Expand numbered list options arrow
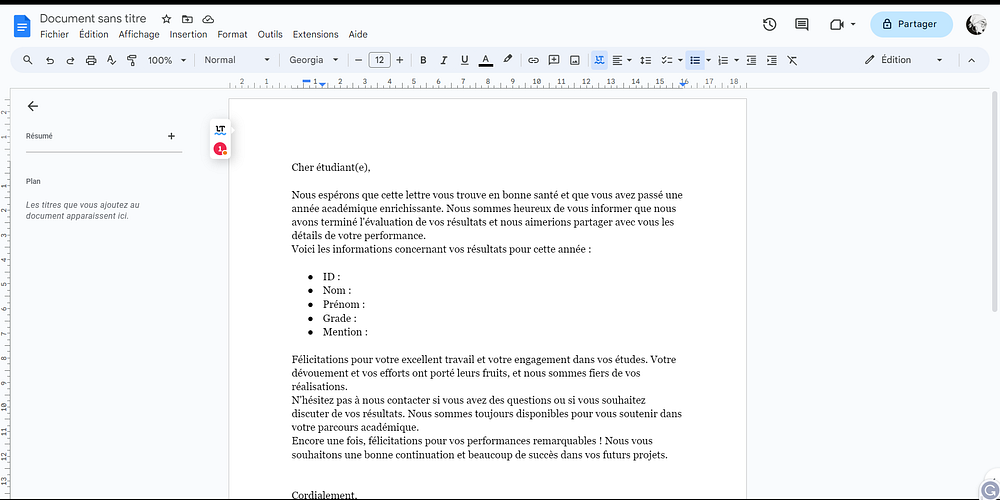The width and height of the screenshot is (1000, 500). click(737, 61)
